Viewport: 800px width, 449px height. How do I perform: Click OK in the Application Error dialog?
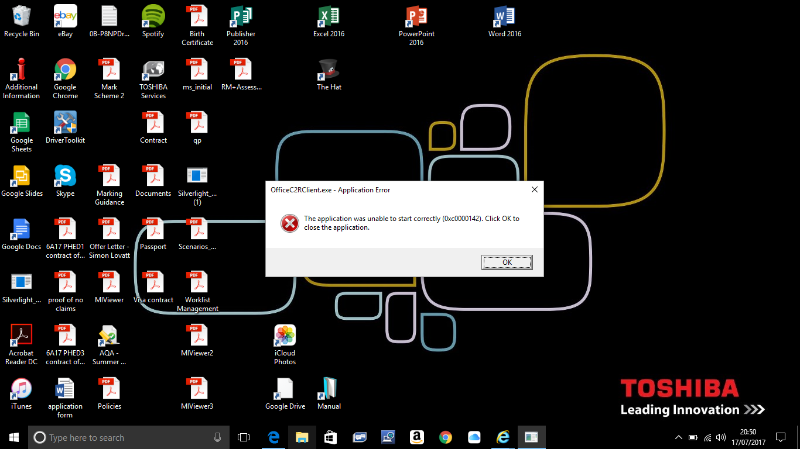[x=507, y=262]
